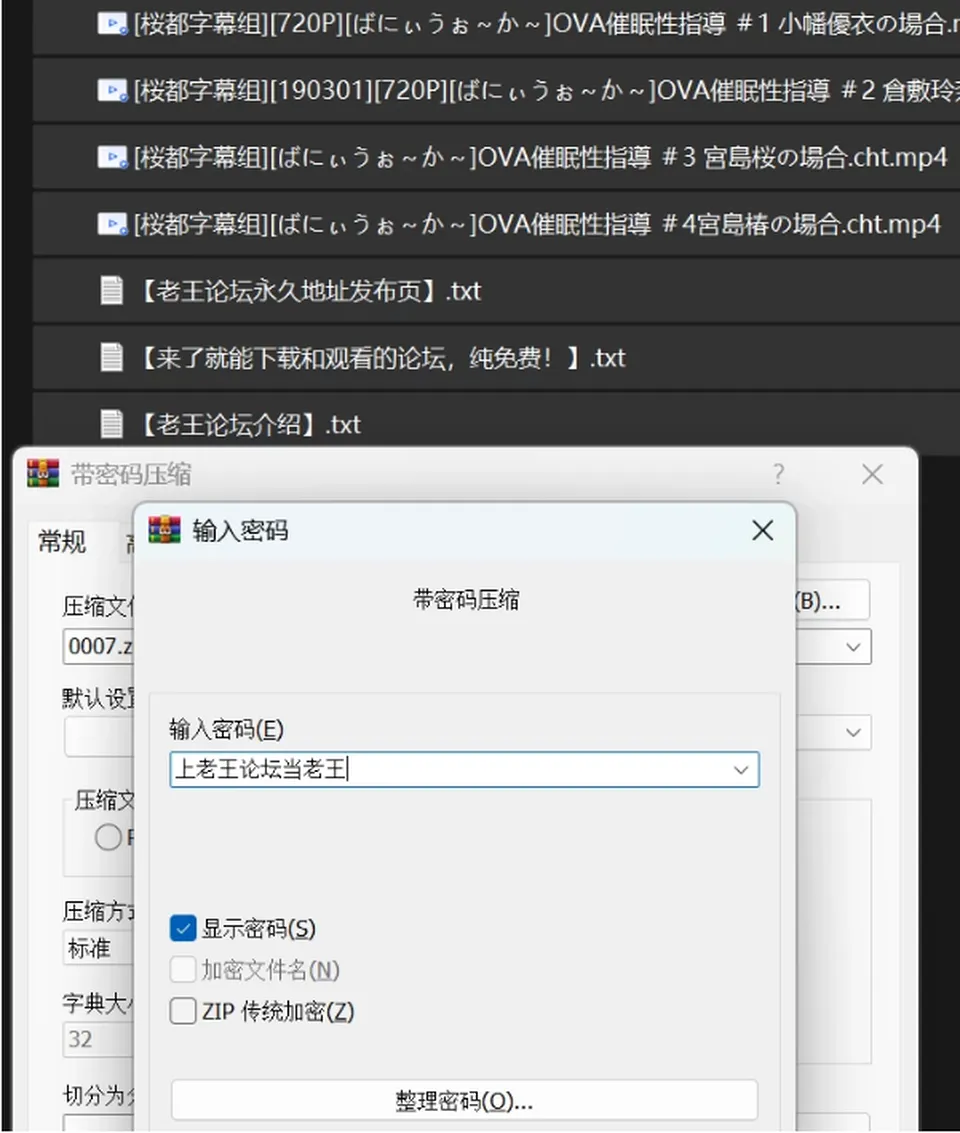Click the document icon of the 纯免费 txt file
The height and width of the screenshot is (1133, 960).
pos(111,357)
